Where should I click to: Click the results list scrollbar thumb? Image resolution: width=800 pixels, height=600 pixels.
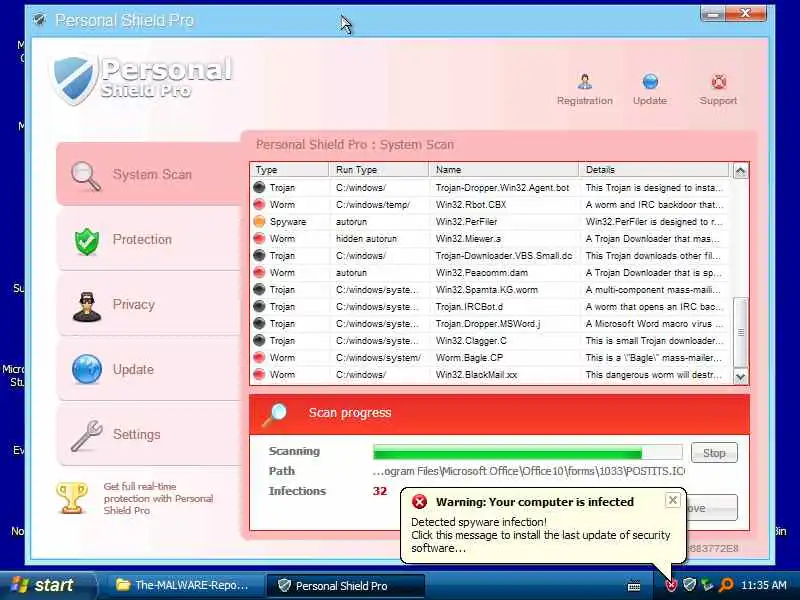(x=740, y=332)
